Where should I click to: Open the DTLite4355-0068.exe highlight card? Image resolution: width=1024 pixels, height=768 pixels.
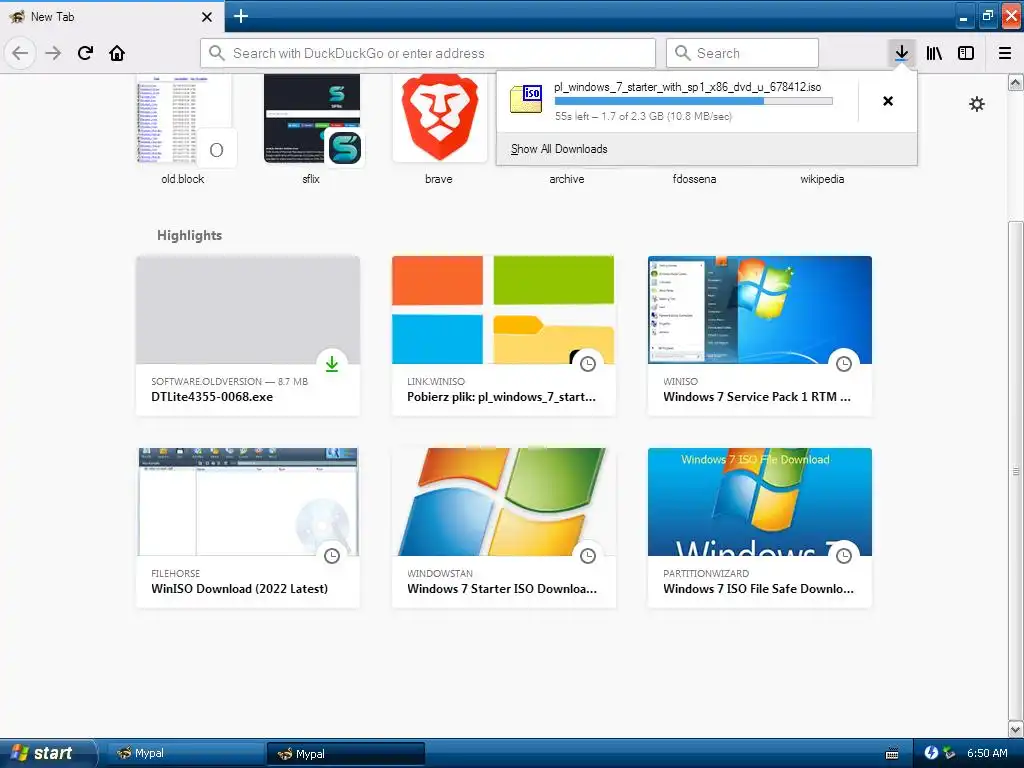(x=248, y=336)
